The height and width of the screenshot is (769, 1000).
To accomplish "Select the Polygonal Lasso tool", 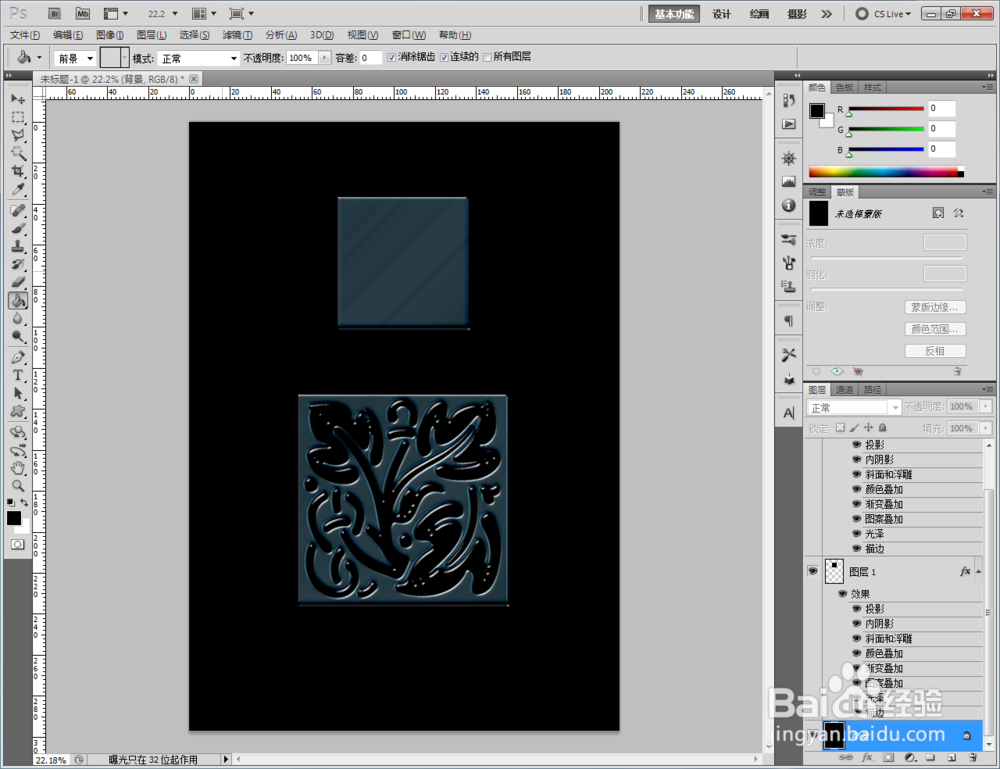I will (18, 135).
